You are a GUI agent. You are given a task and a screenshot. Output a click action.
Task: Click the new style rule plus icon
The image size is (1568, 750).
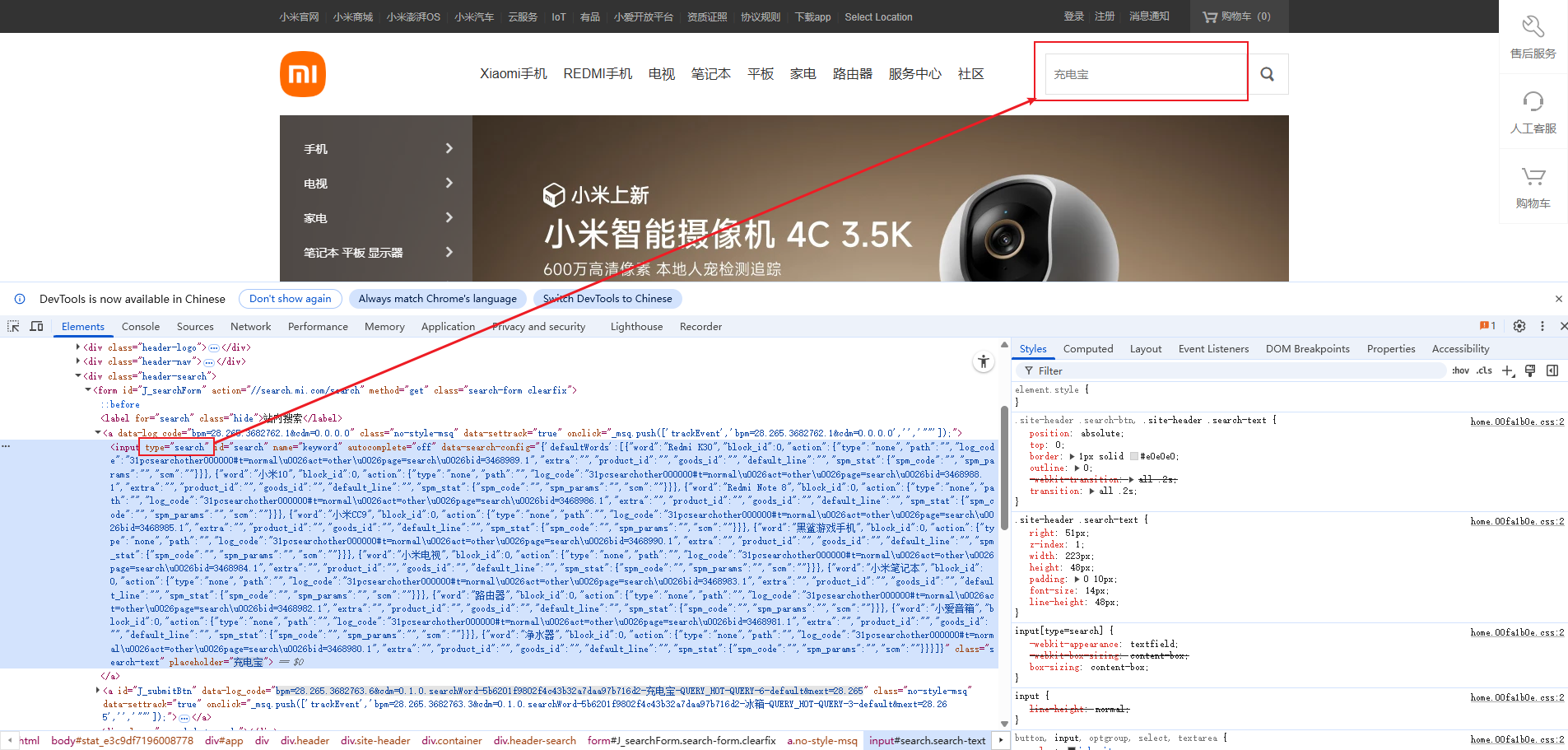1508,371
